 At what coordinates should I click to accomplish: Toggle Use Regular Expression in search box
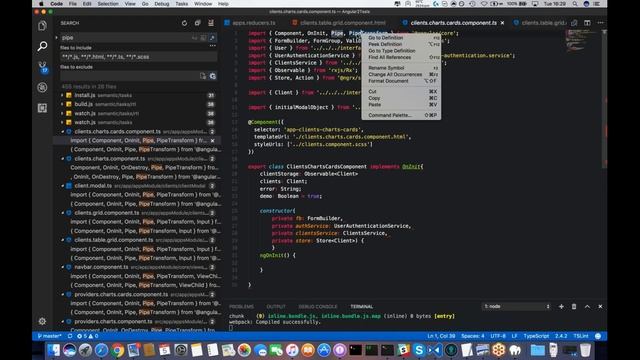coord(212,38)
